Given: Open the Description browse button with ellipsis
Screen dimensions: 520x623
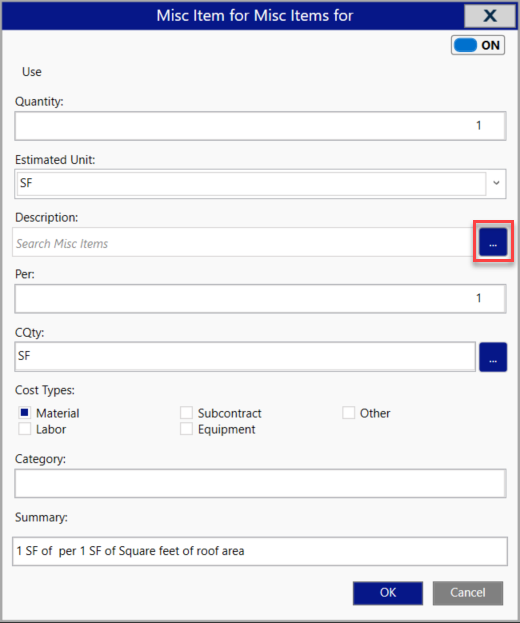Looking at the screenshot, I should click(x=493, y=242).
